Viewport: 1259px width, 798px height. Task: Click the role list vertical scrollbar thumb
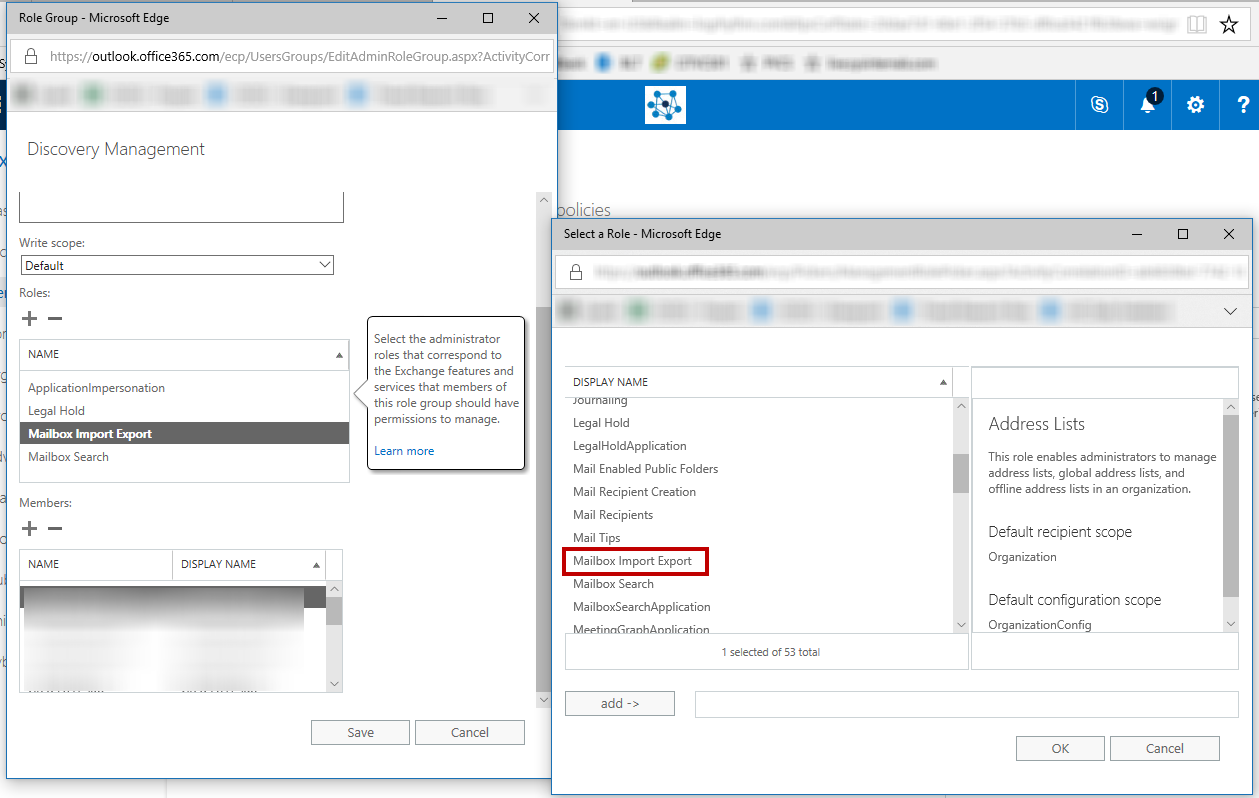coord(961,473)
